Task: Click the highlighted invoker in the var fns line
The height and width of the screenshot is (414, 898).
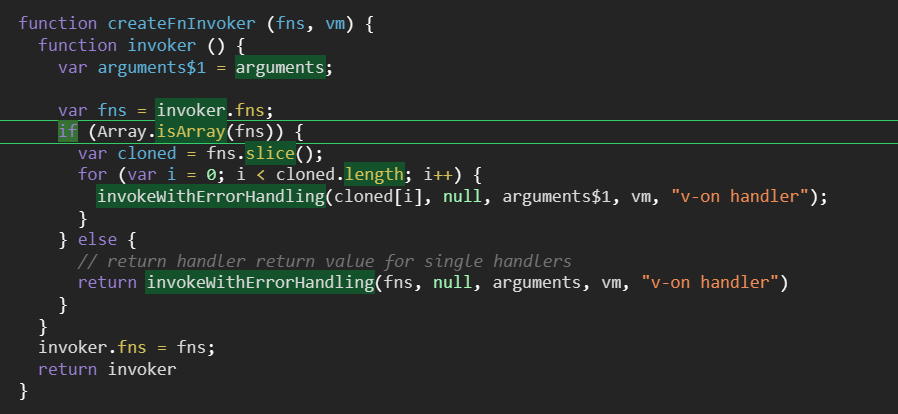Action: 191,110
